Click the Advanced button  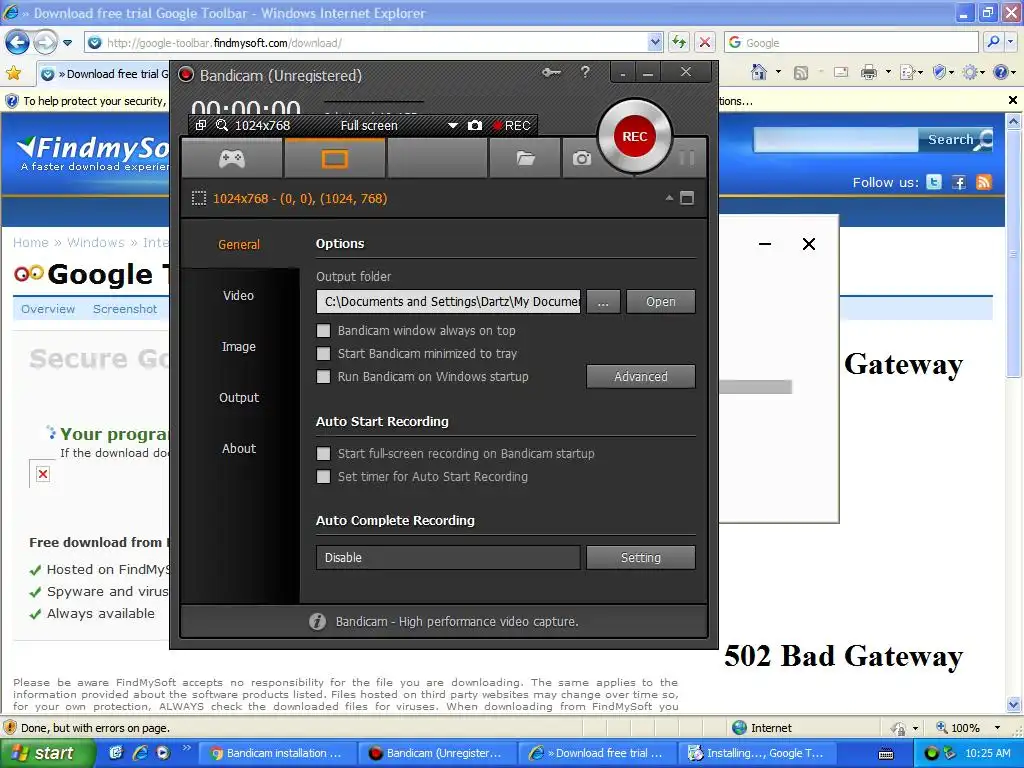point(641,376)
